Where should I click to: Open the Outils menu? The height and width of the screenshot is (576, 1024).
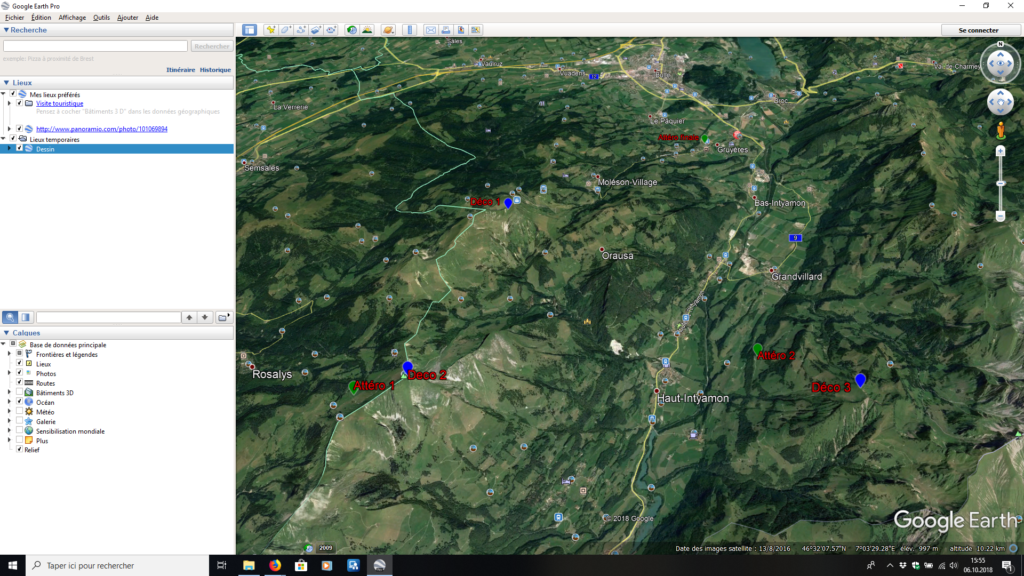[x=101, y=17]
